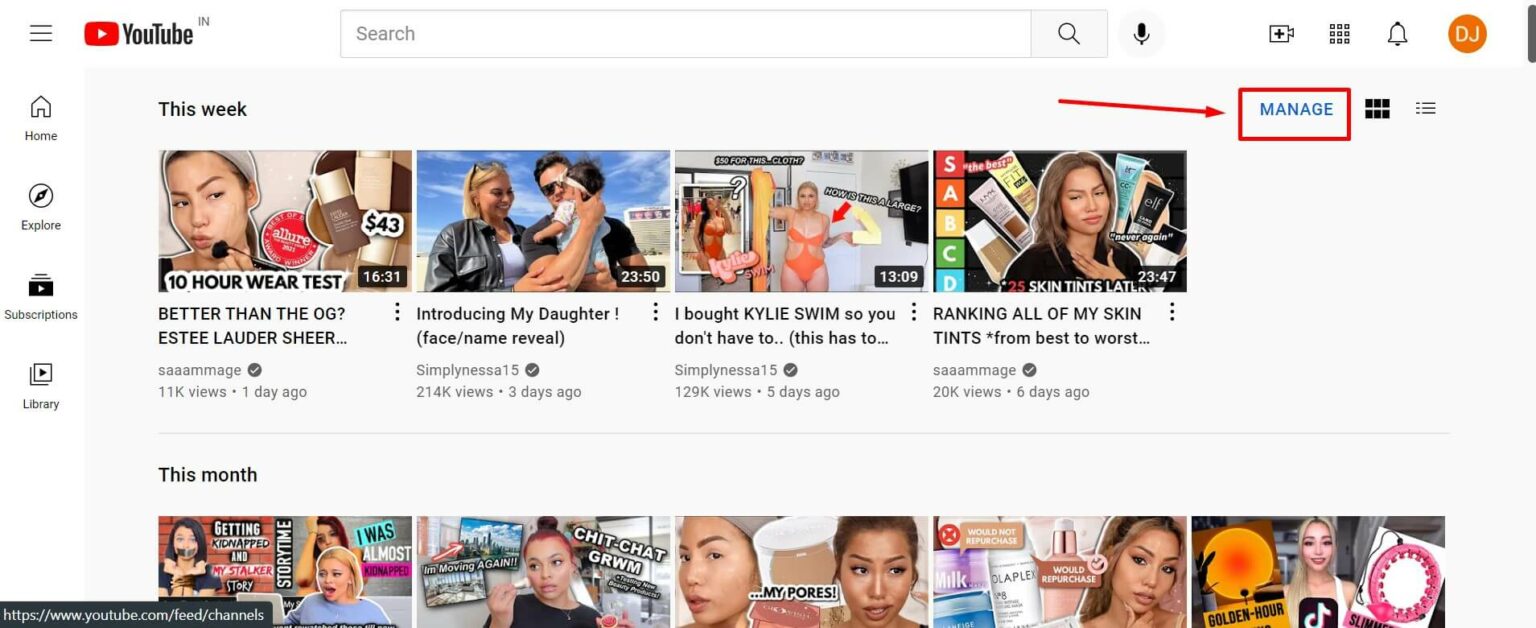Play the SKIN TINTS ranking video thumbnail
Screen dimensions: 1536x628
pos(1059,220)
